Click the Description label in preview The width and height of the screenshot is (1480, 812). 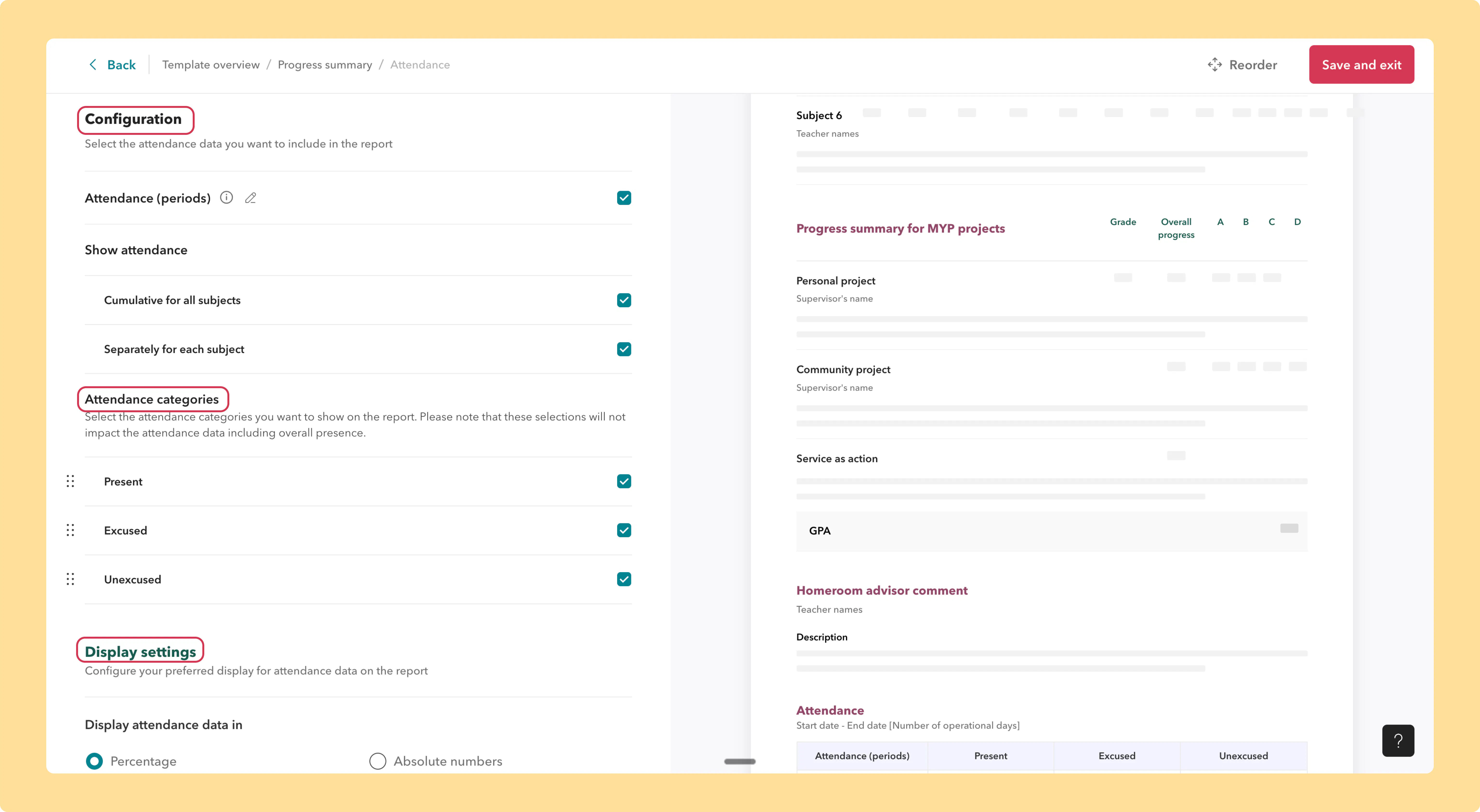point(822,637)
